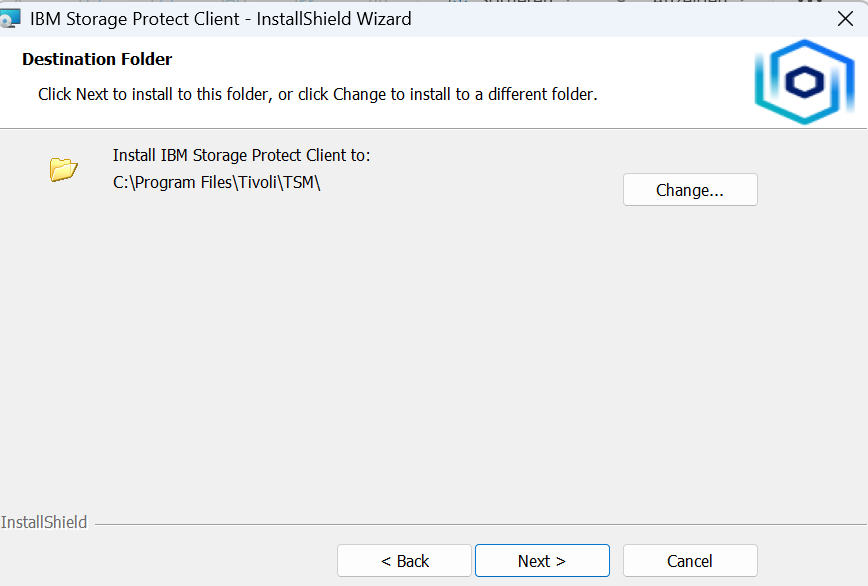Click the horizontal divider beside the InstallShield label
The image size is (868, 586).
(x=480, y=524)
